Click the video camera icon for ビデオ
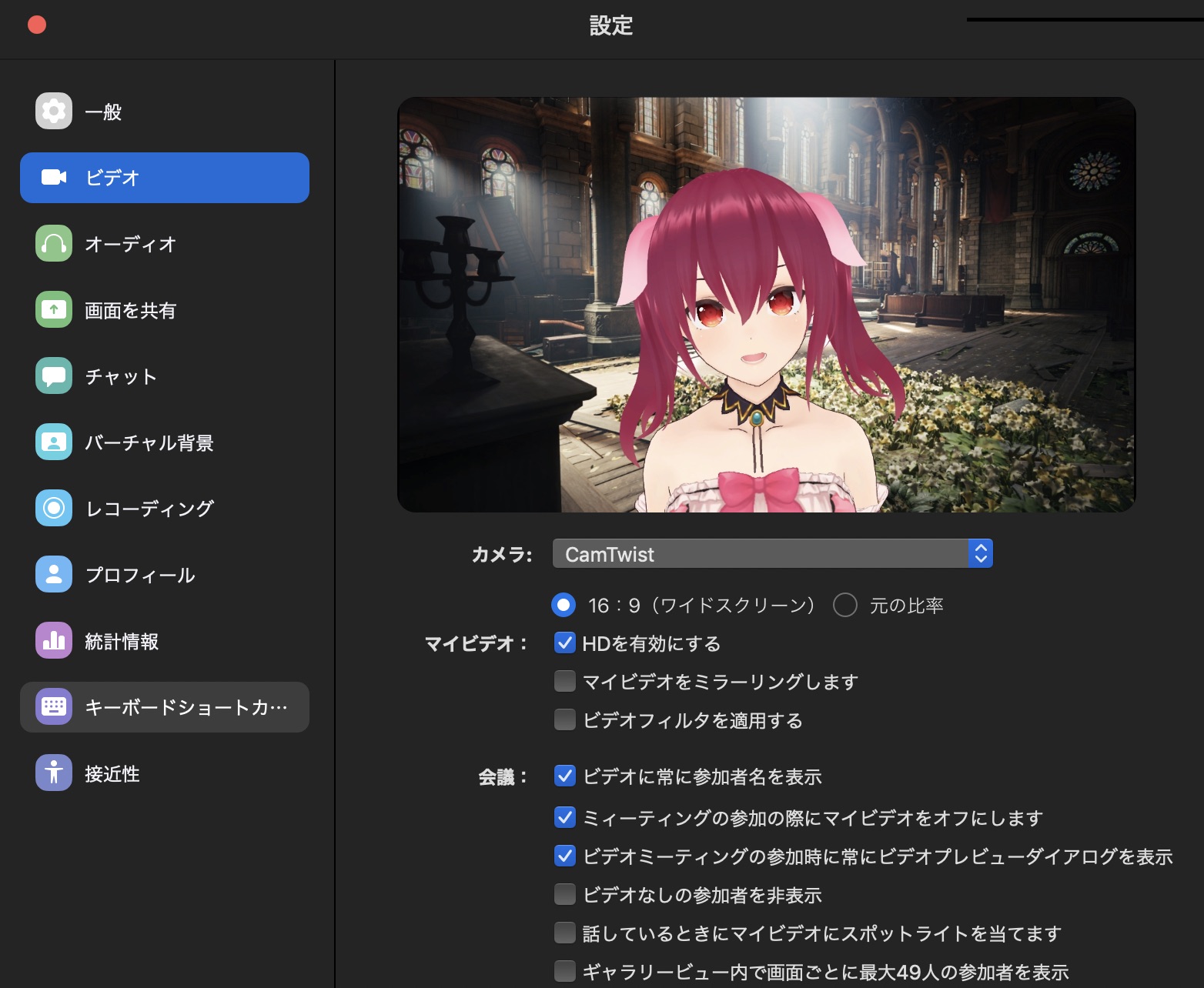Viewport: 1204px width, 988px height. (x=54, y=178)
